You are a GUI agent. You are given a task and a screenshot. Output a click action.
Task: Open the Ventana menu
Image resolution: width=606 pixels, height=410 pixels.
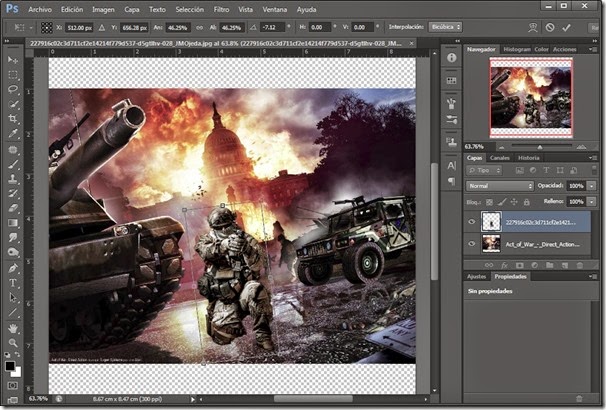click(275, 9)
